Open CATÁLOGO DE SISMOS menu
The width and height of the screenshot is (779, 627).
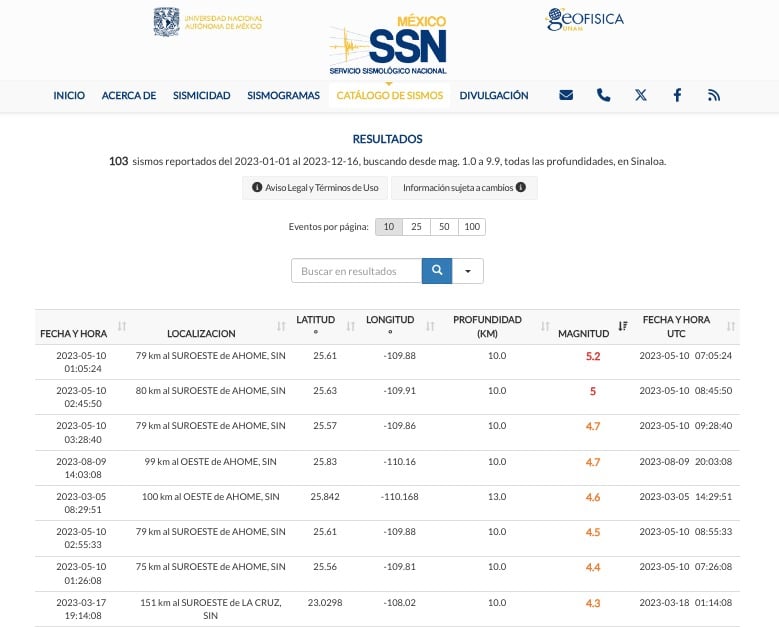[390, 95]
